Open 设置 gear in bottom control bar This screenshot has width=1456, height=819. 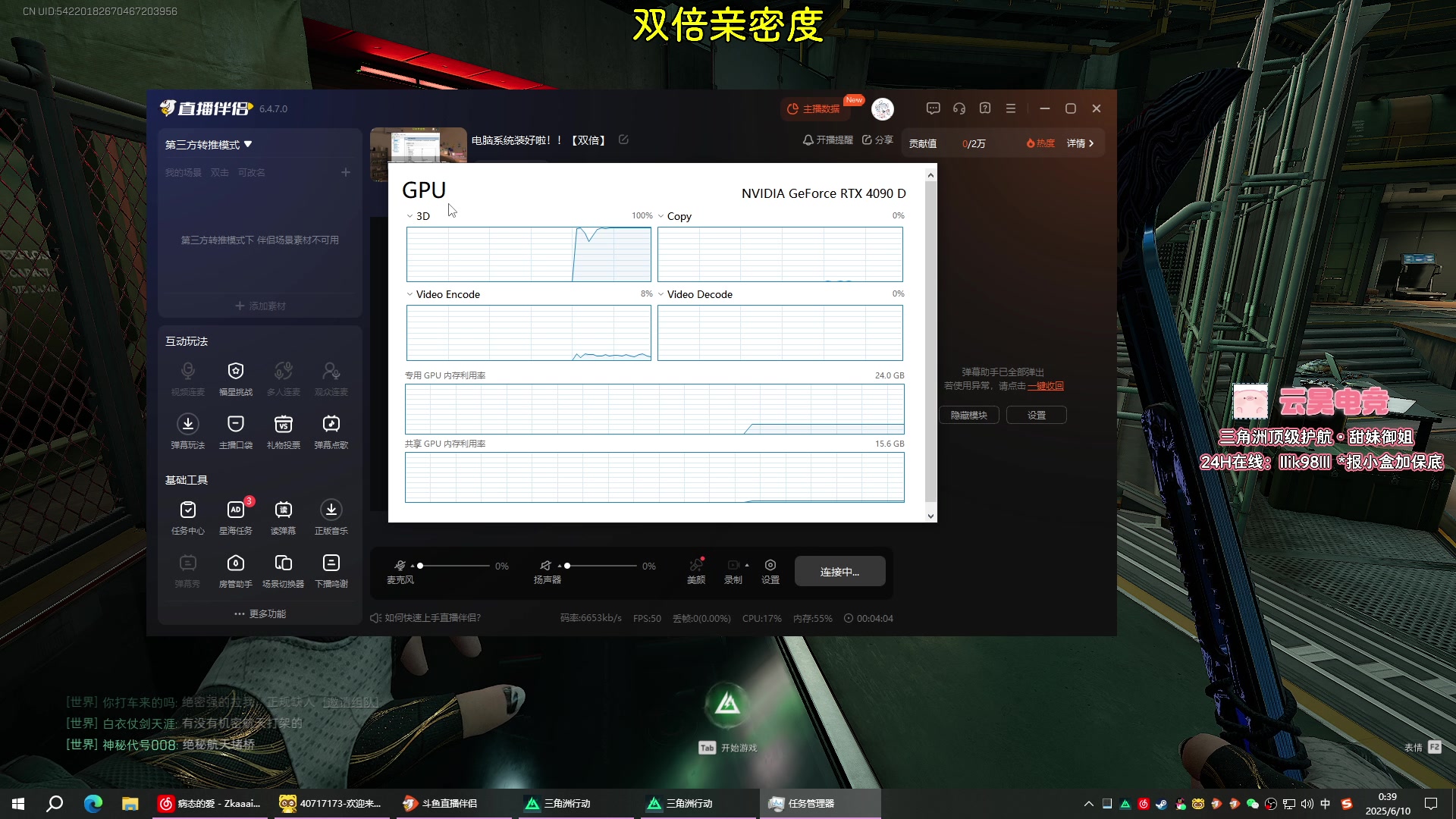coord(770,571)
